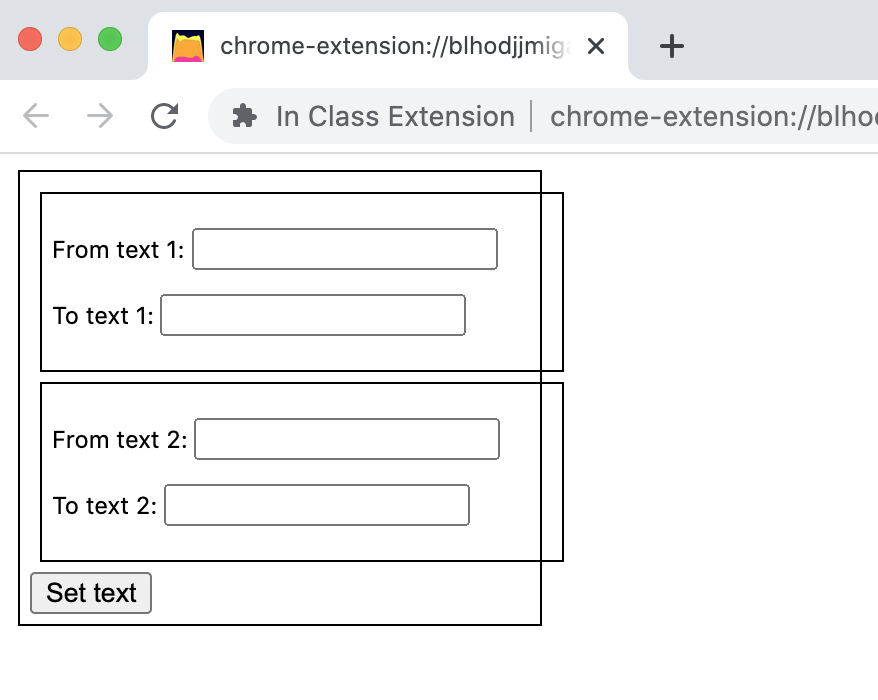Click the chrome-extension URL in address bar
This screenshot has height=700, width=878.
(x=712, y=117)
